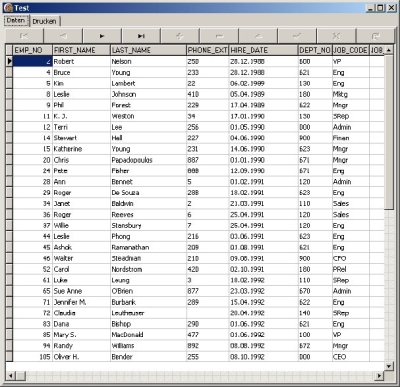This screenshot has width=400, height=387.
Task: Select the Daten tab
Action: coord(16,21)
